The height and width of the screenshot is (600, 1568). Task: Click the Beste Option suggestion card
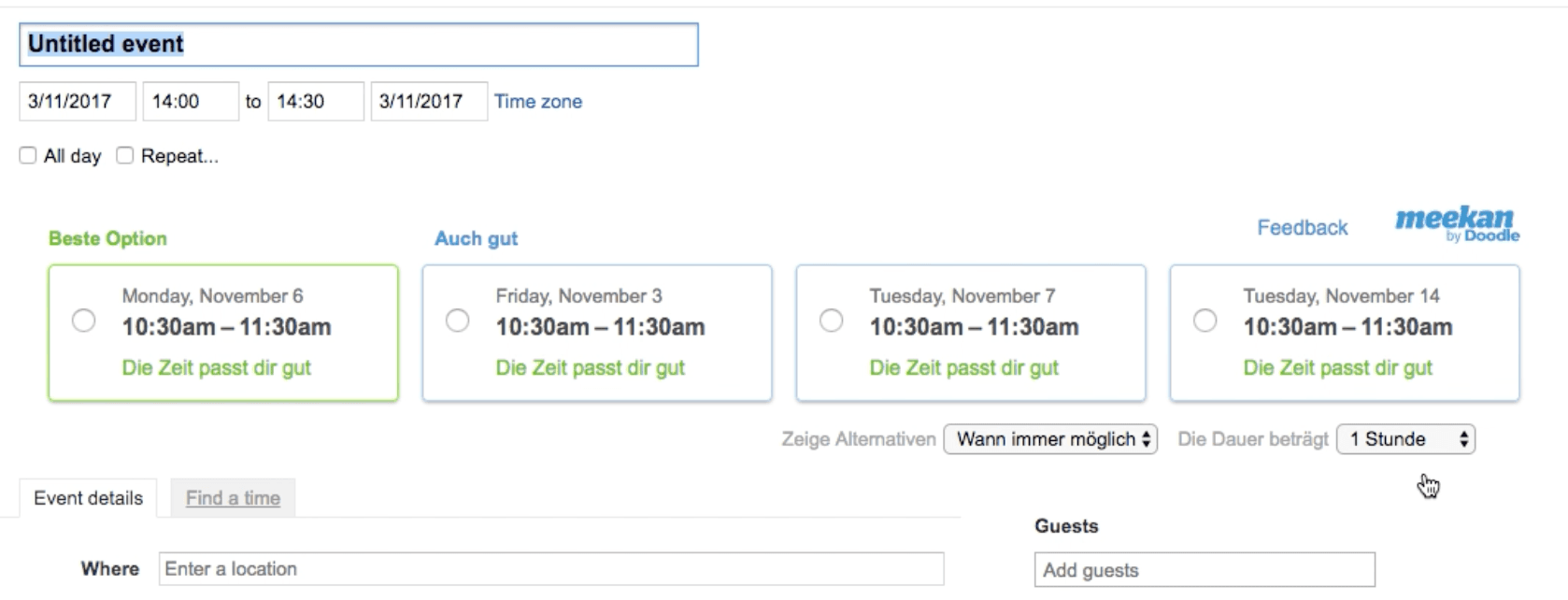(223, 333)
